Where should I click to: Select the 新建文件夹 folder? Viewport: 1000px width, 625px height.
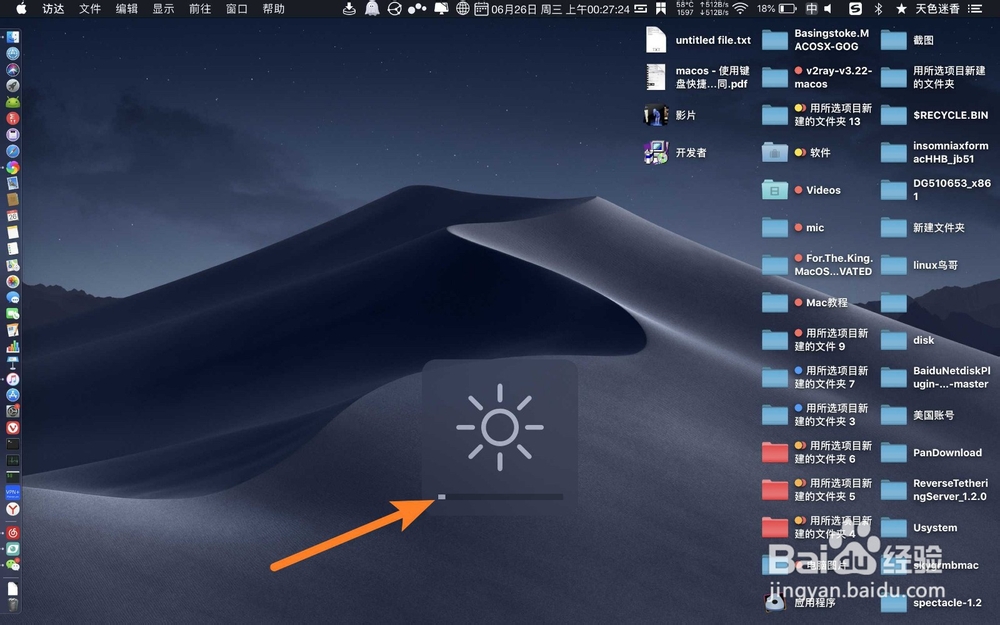pyautogui.click(x=893, y=228)
